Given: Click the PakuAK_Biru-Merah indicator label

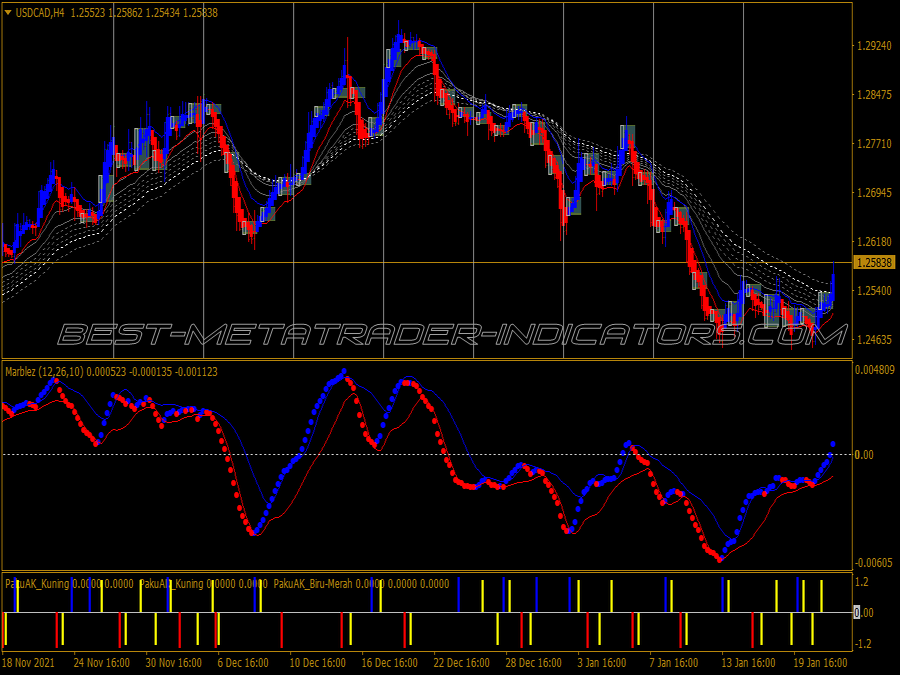Looking at the screenshot, I should 313,584.
